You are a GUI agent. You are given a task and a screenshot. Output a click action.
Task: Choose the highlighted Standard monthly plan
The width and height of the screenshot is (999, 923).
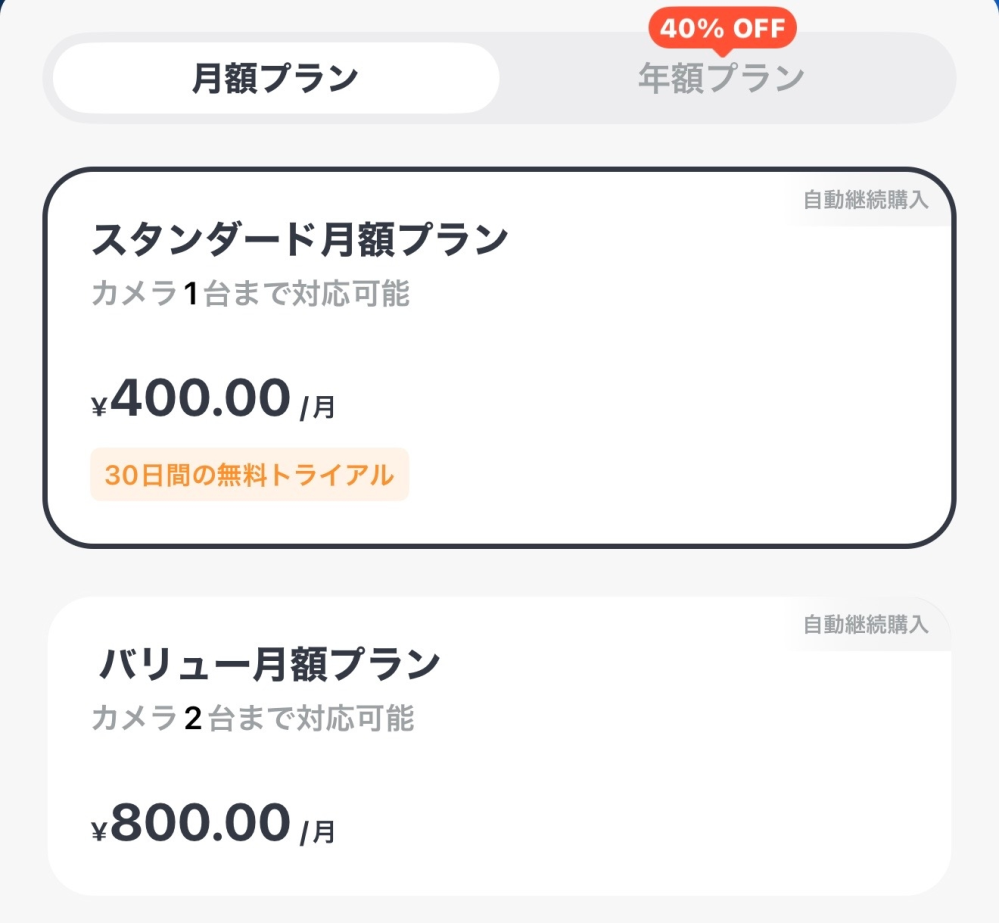tap(498, 355)
